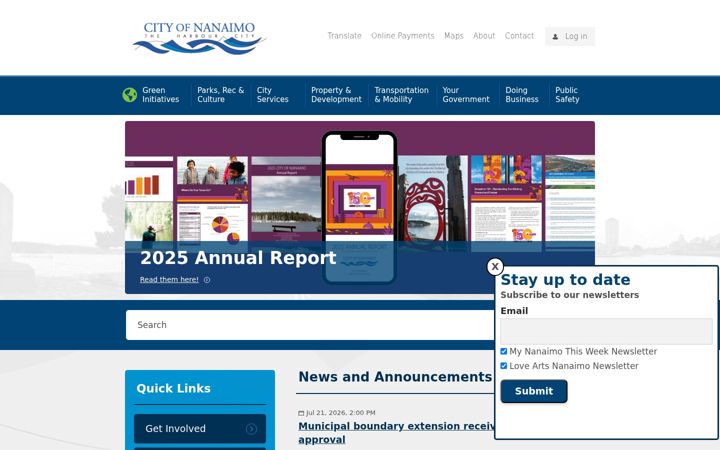Open Online Payments link

[403, 36]
